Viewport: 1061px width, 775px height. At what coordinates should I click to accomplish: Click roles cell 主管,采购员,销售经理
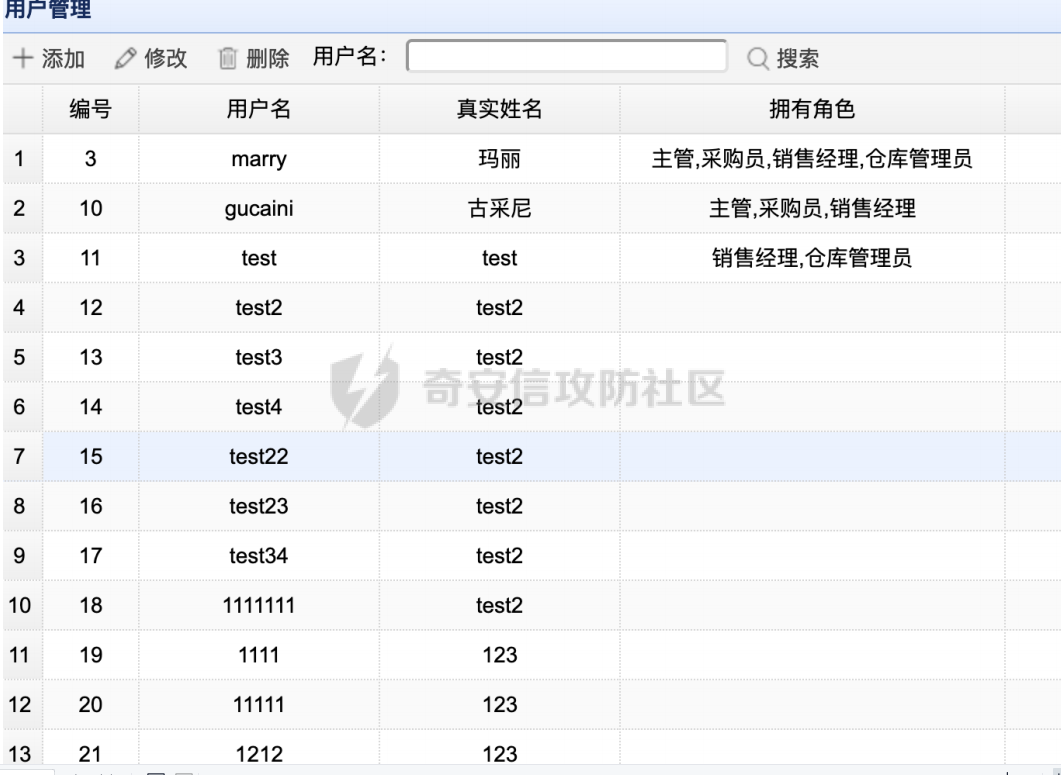[812, 208]
